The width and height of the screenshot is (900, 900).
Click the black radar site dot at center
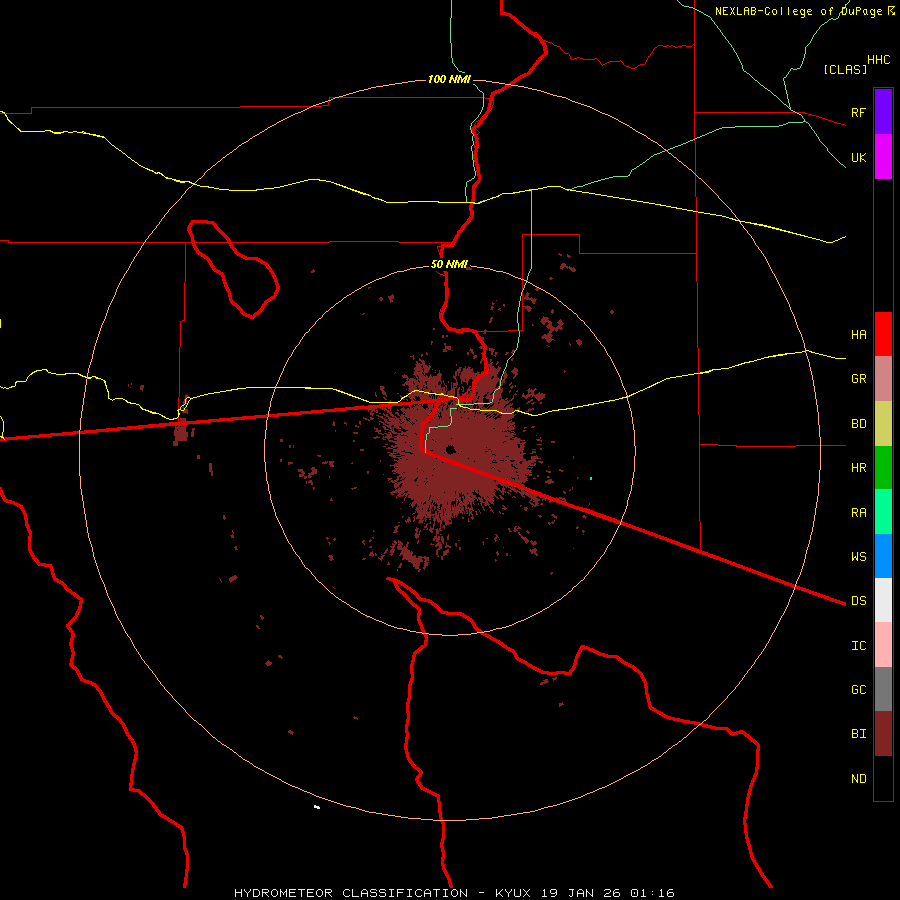[x=451, y=449]
